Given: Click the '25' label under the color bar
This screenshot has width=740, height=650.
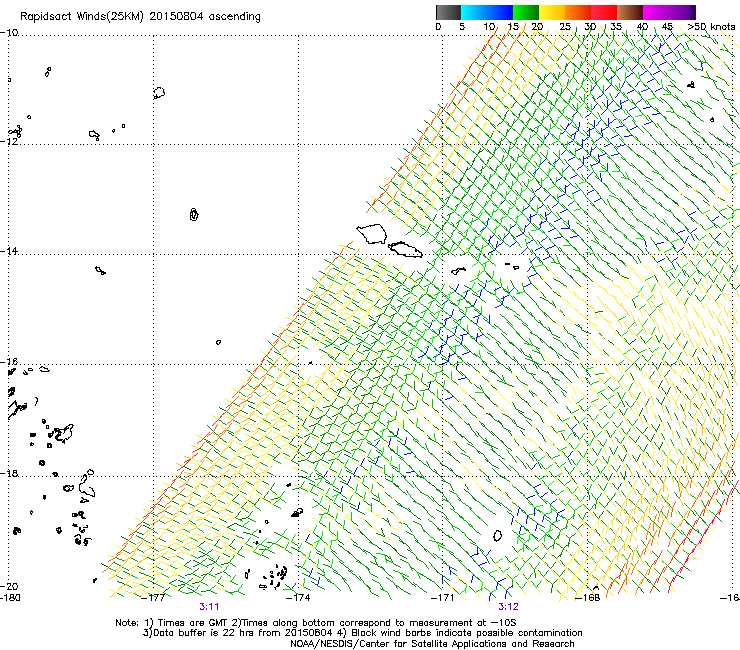Looking at the screenshot, I should pyautogui.click(x=565, y=27).
